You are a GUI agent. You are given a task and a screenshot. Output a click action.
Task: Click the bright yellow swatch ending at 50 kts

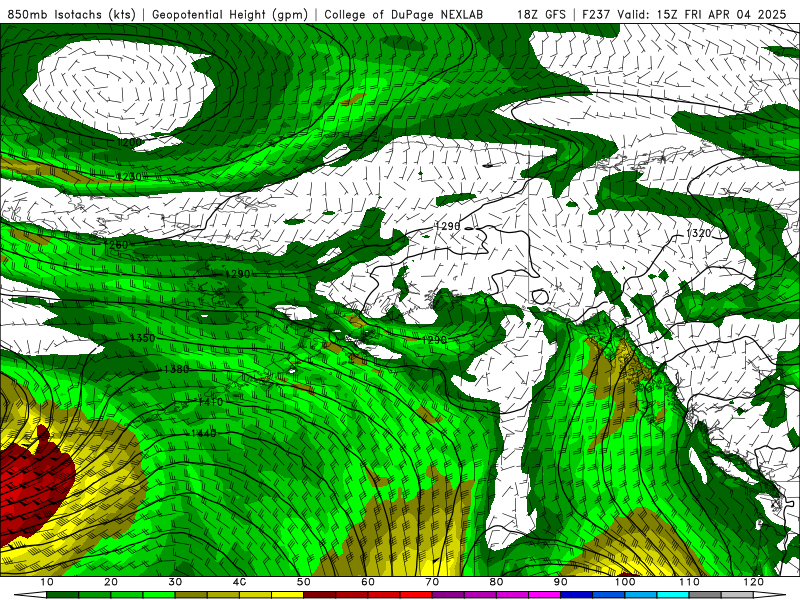pos(287,595)
